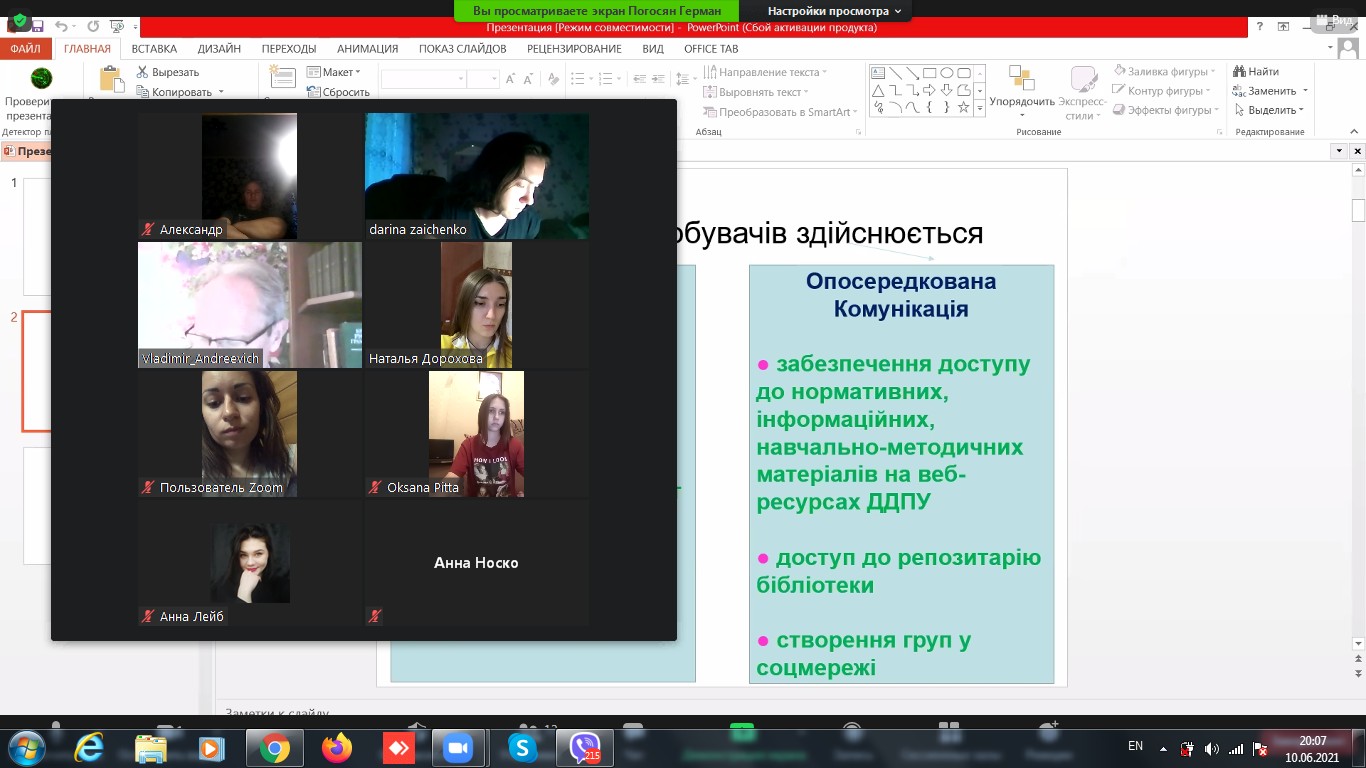Image resolution: width=1366 pixels, height=768 pixels.
Task: Select the oval shape
Action: tap(947, 73)
